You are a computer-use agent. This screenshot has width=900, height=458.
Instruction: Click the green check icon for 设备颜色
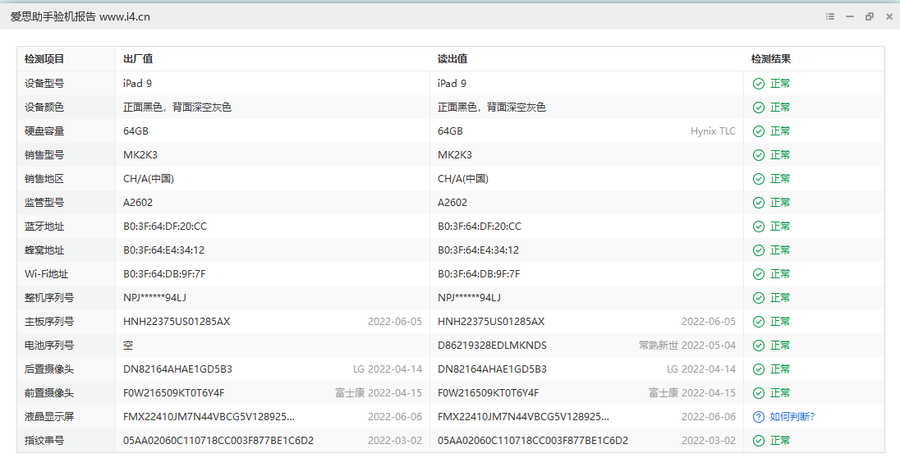[758, 107]
